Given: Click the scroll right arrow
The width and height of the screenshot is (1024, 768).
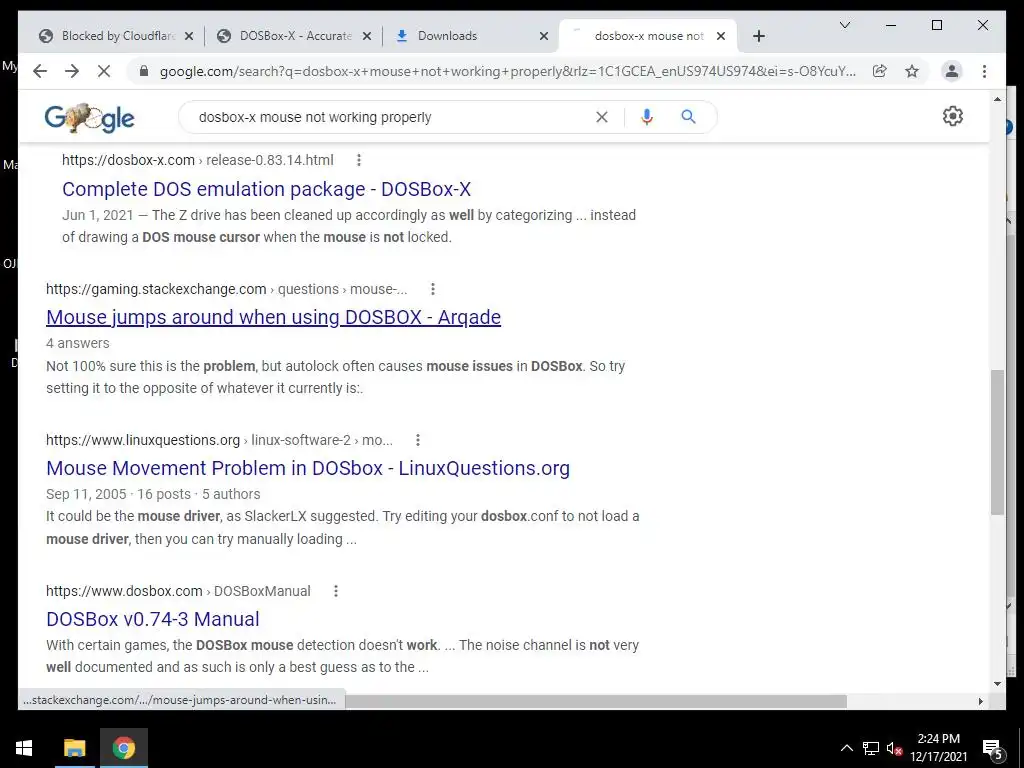Looking at the screenshot, I should click(980, 701).
